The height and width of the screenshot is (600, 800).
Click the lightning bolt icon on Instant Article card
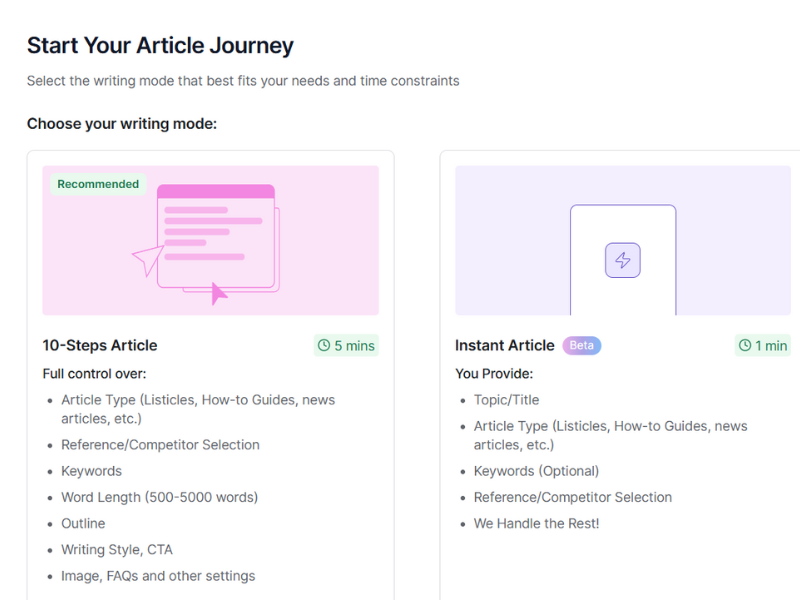[623, 259]
